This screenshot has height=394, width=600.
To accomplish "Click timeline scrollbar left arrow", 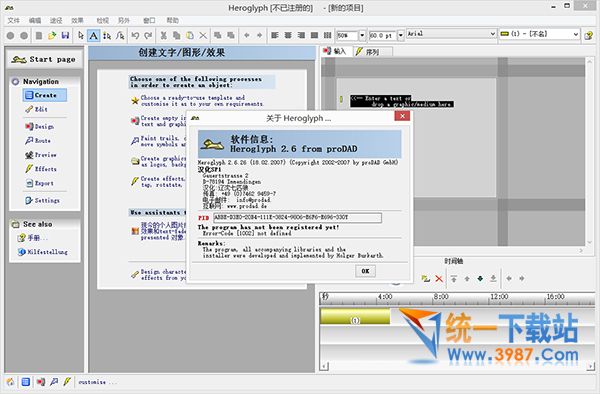I will coord(324,366).
